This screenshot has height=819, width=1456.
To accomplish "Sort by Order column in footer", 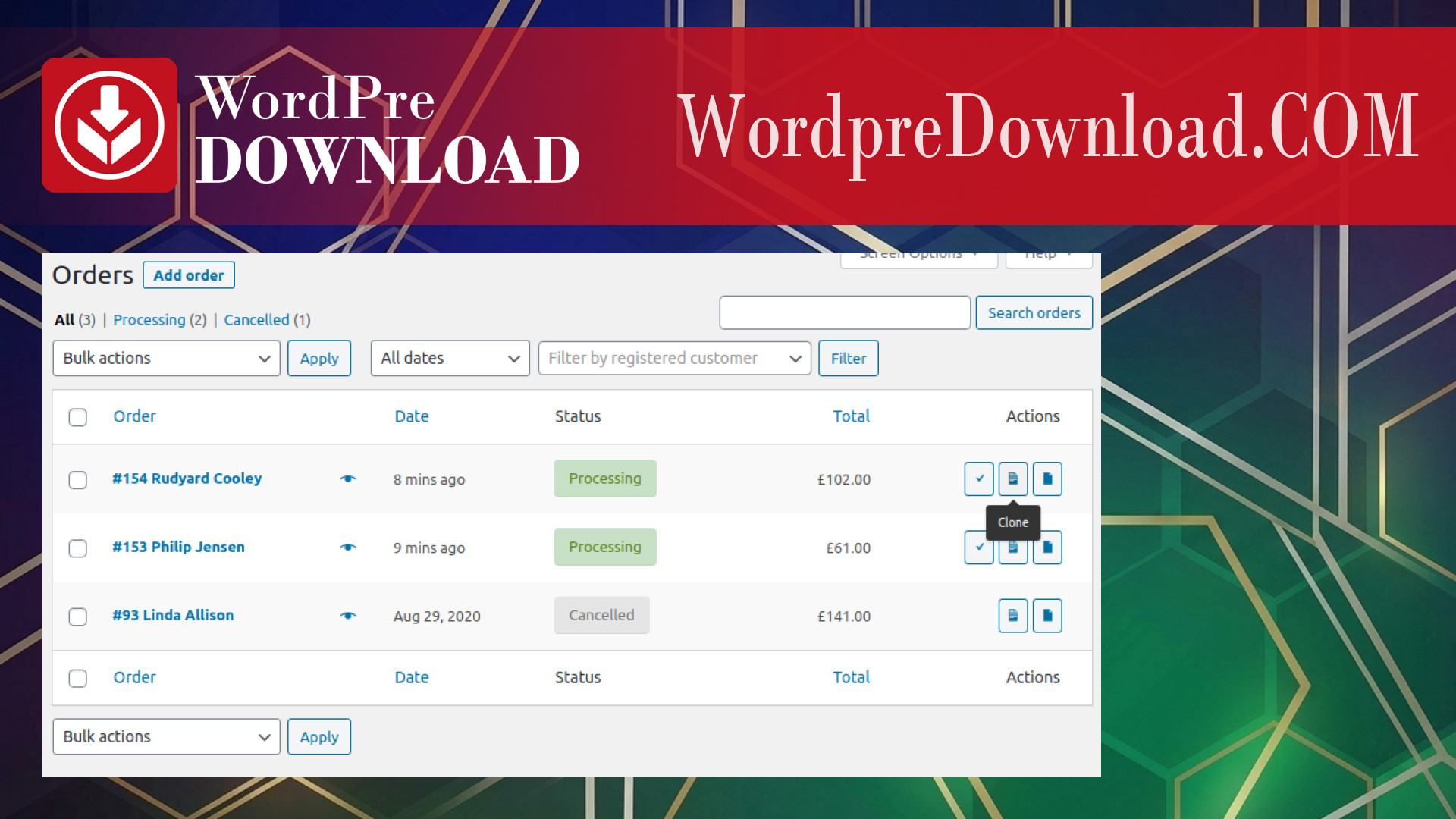I will tap(134, 677).
